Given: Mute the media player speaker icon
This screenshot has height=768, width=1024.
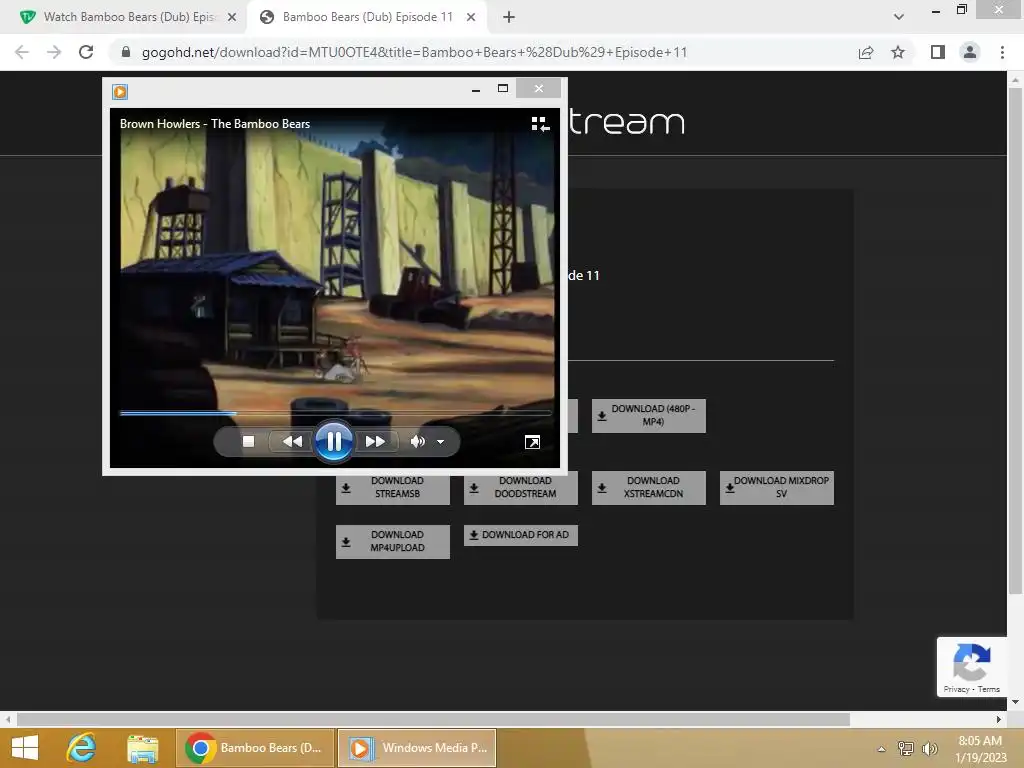Looking at the screenshot, I should tap(417, 441).
